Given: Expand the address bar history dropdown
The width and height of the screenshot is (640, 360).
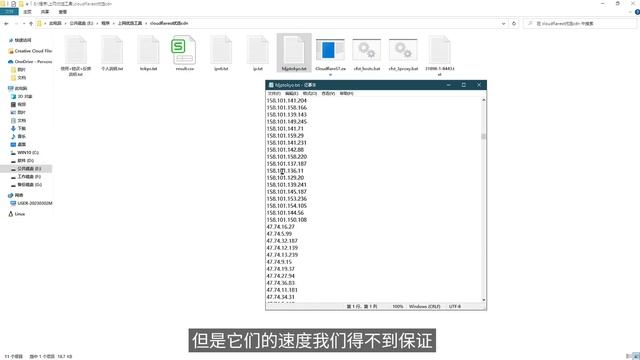Looking at the screenshot, I should coord(503,24).
